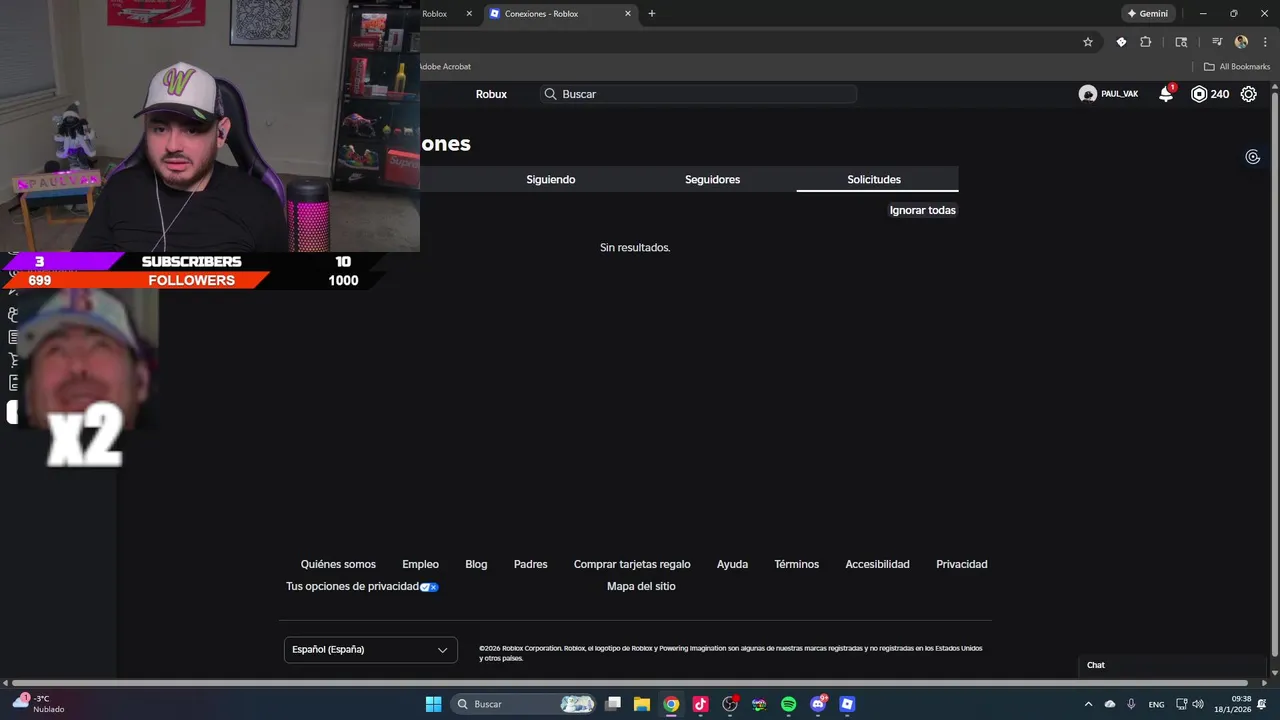The image size is (1280, 720).
Task: Open a new Chrome tab
Action: [x=652, y=13]
